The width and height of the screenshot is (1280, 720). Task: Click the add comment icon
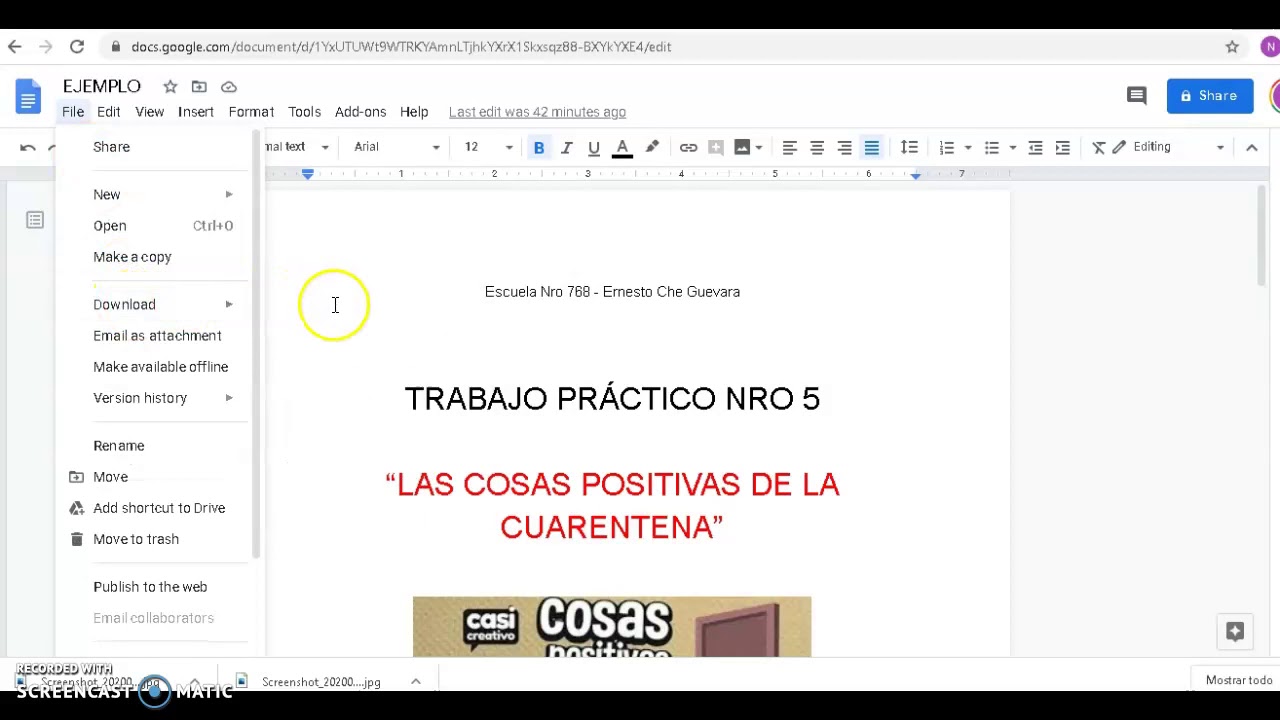pos(715,148)
